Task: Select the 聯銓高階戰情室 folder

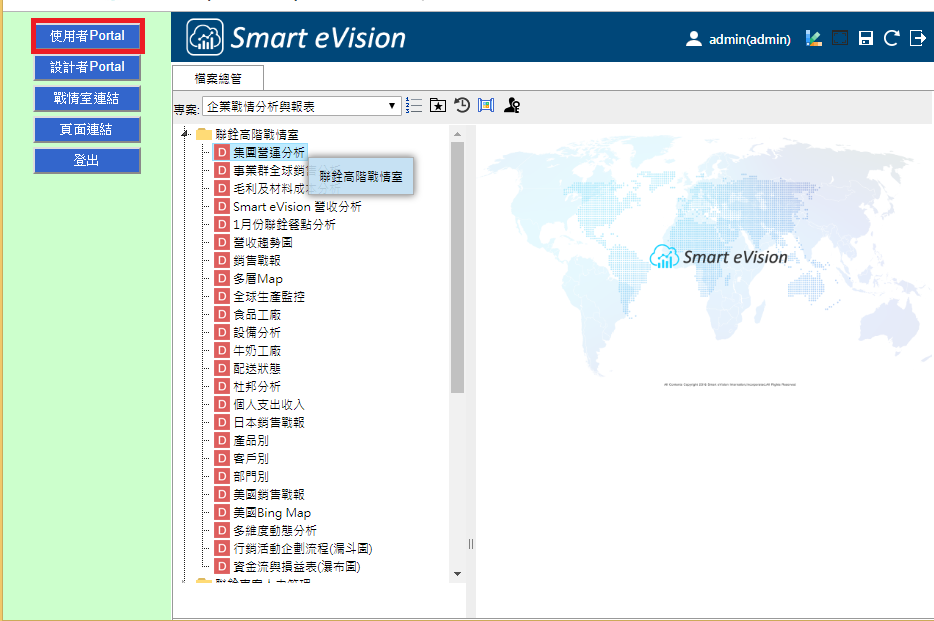Action: (257, 135)
